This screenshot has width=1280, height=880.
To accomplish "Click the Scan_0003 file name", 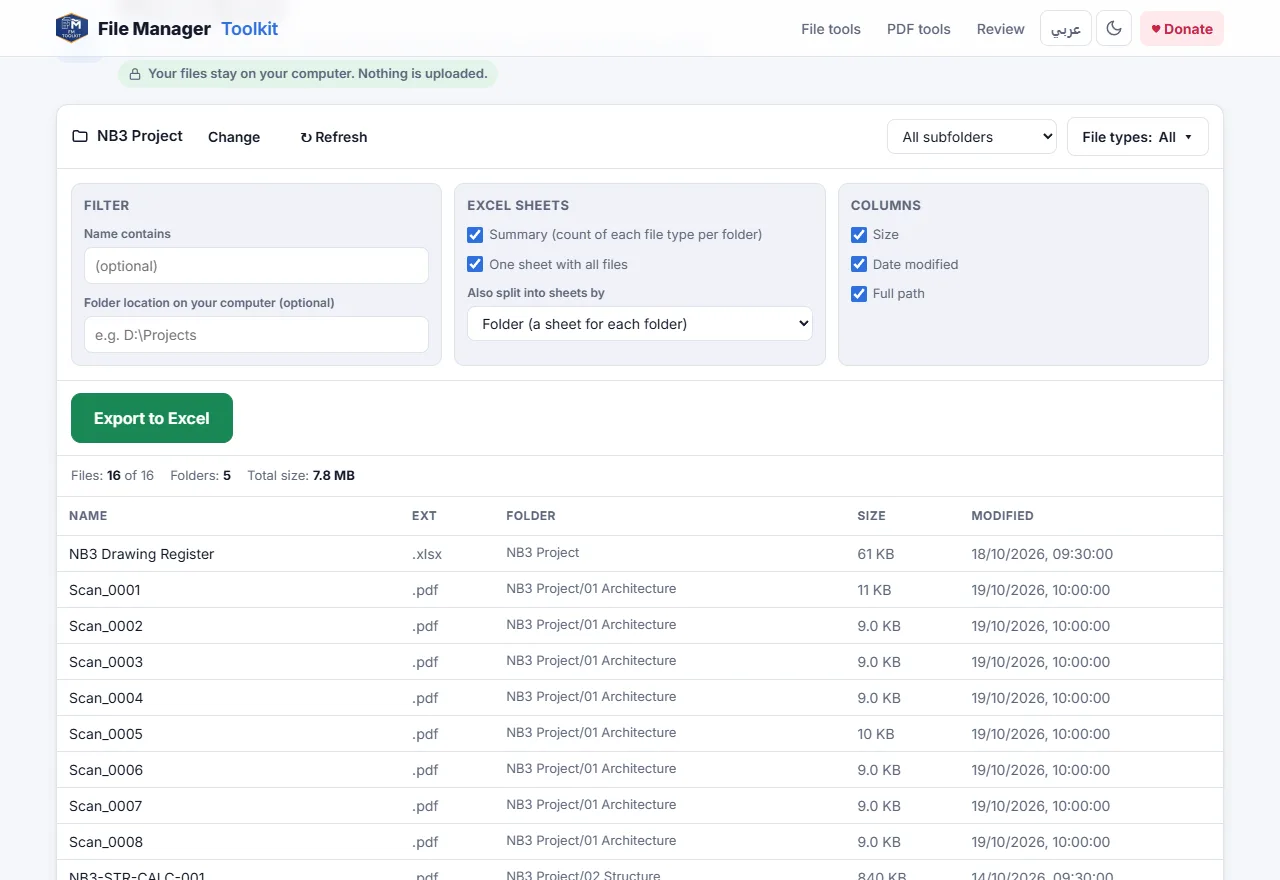I will pyautogui.click(x=106, y=662).
